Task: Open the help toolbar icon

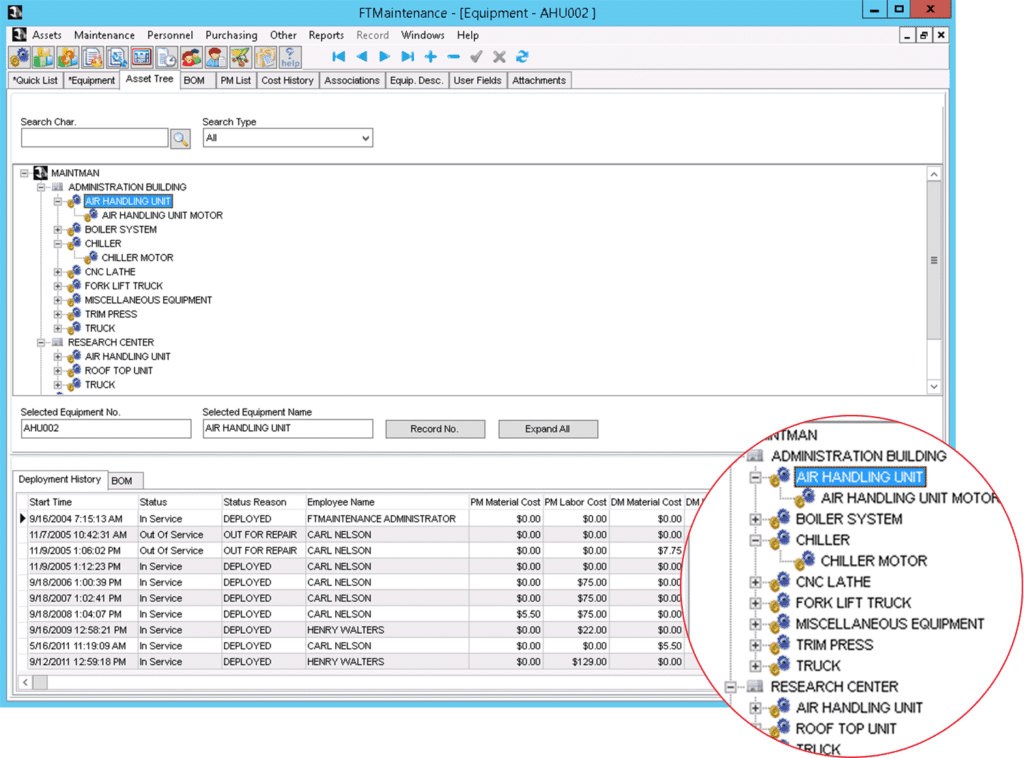Action: coord(290,57)
